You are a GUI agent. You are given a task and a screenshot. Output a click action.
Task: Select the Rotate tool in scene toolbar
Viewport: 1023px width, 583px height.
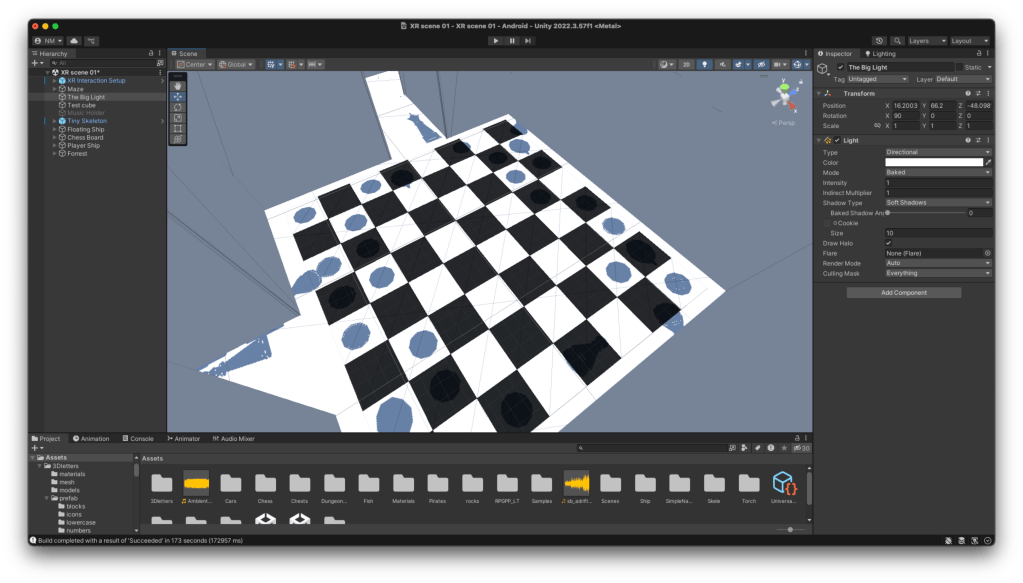click(178, 107)
